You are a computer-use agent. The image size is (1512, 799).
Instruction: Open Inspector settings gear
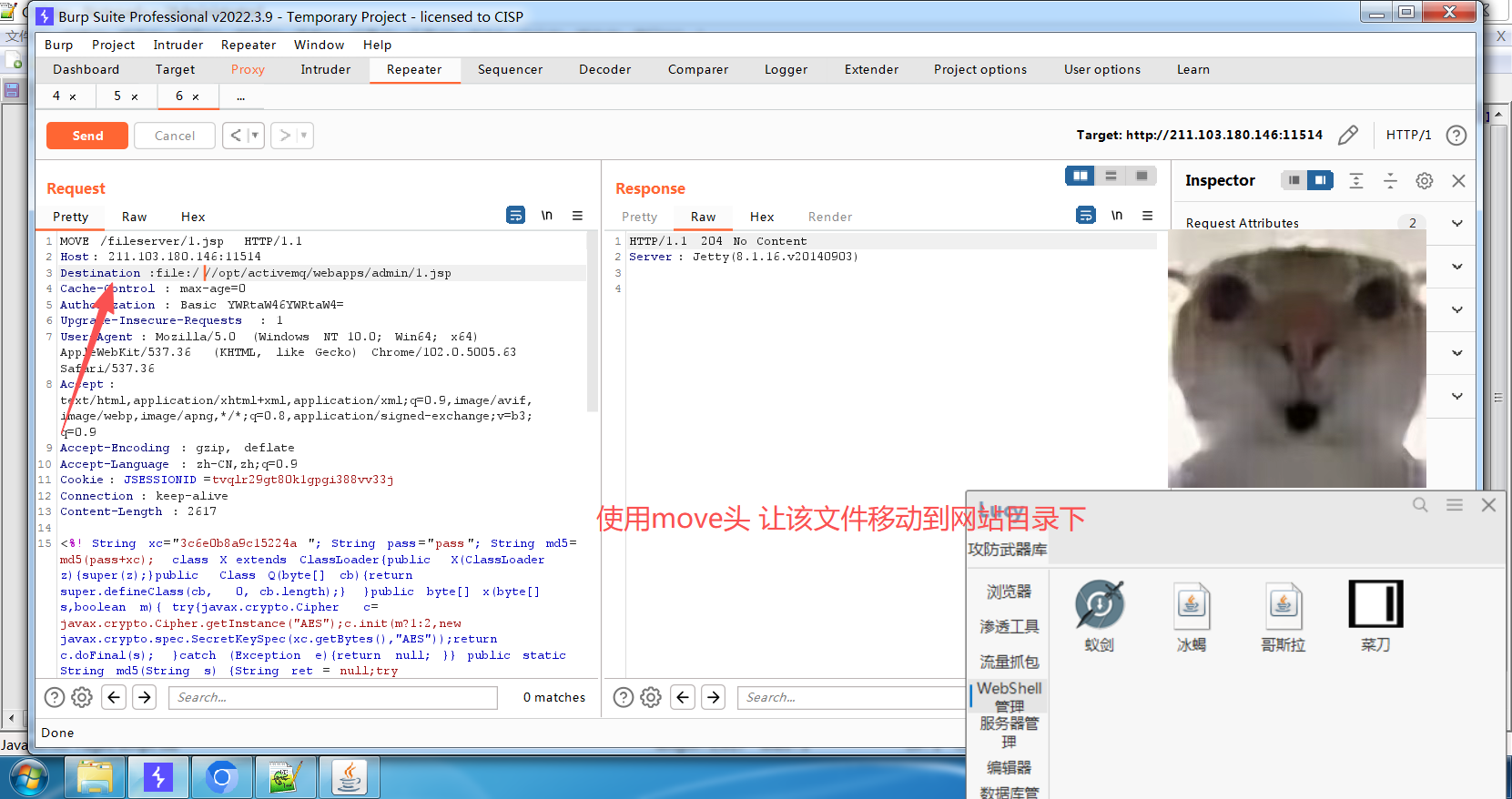click(x=1425, y=181)
